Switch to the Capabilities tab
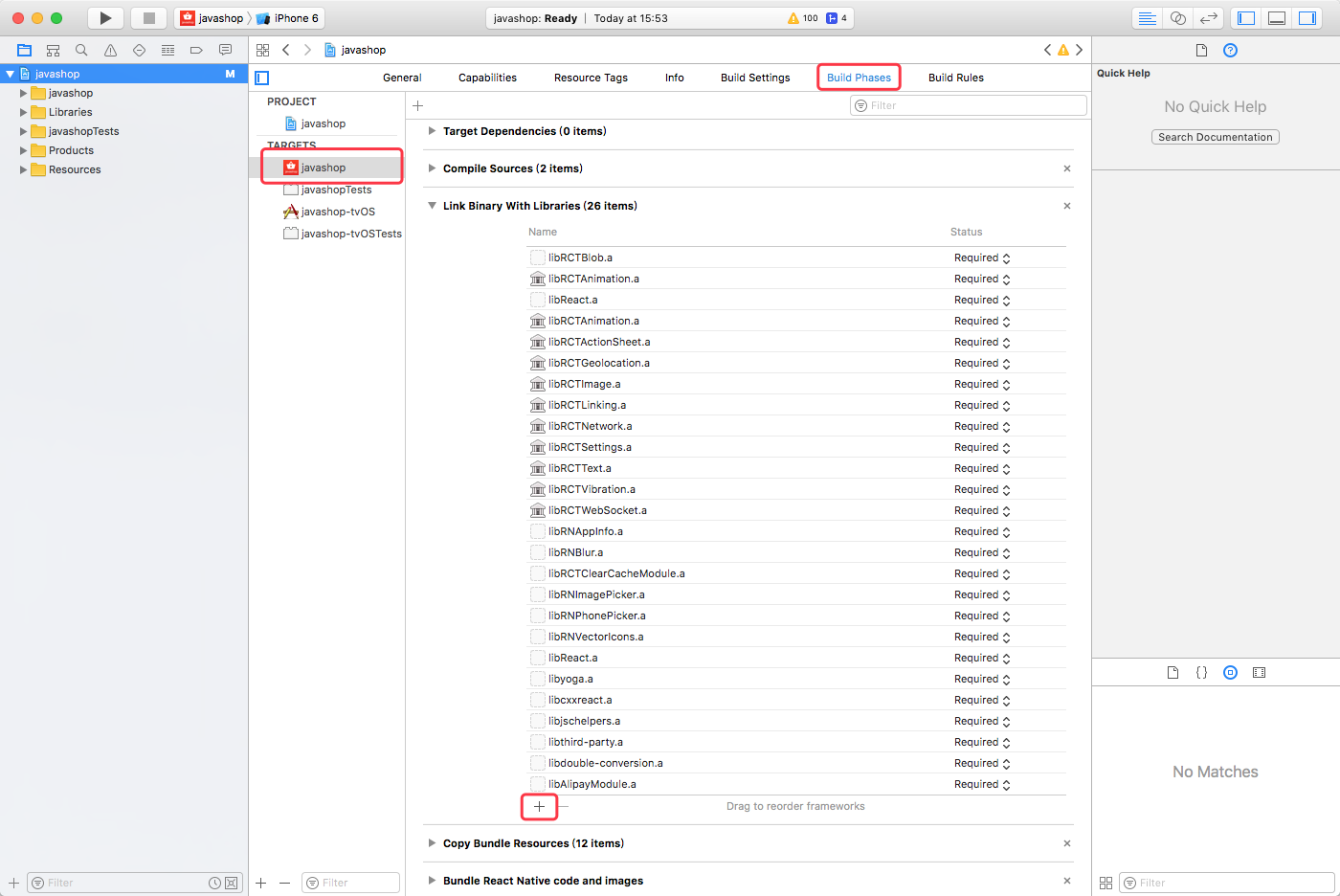Viewport: 1340px width, 896px height. 487,78
